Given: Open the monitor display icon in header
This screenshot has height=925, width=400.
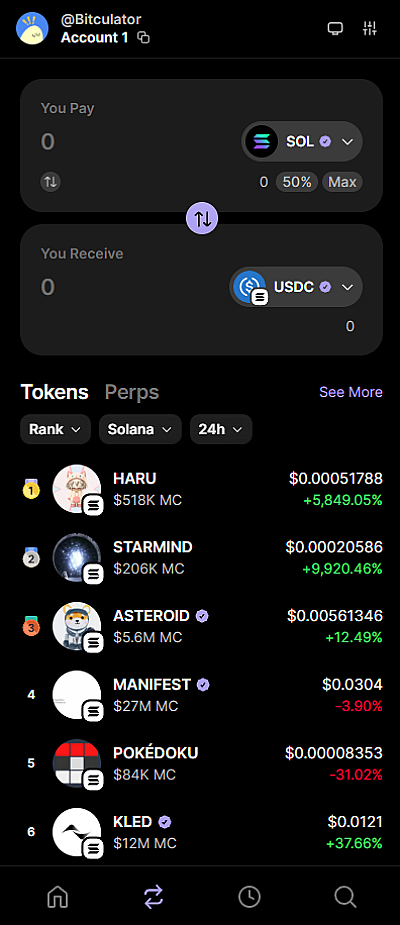Looking at the screenshot, I should tap(335, 28).
